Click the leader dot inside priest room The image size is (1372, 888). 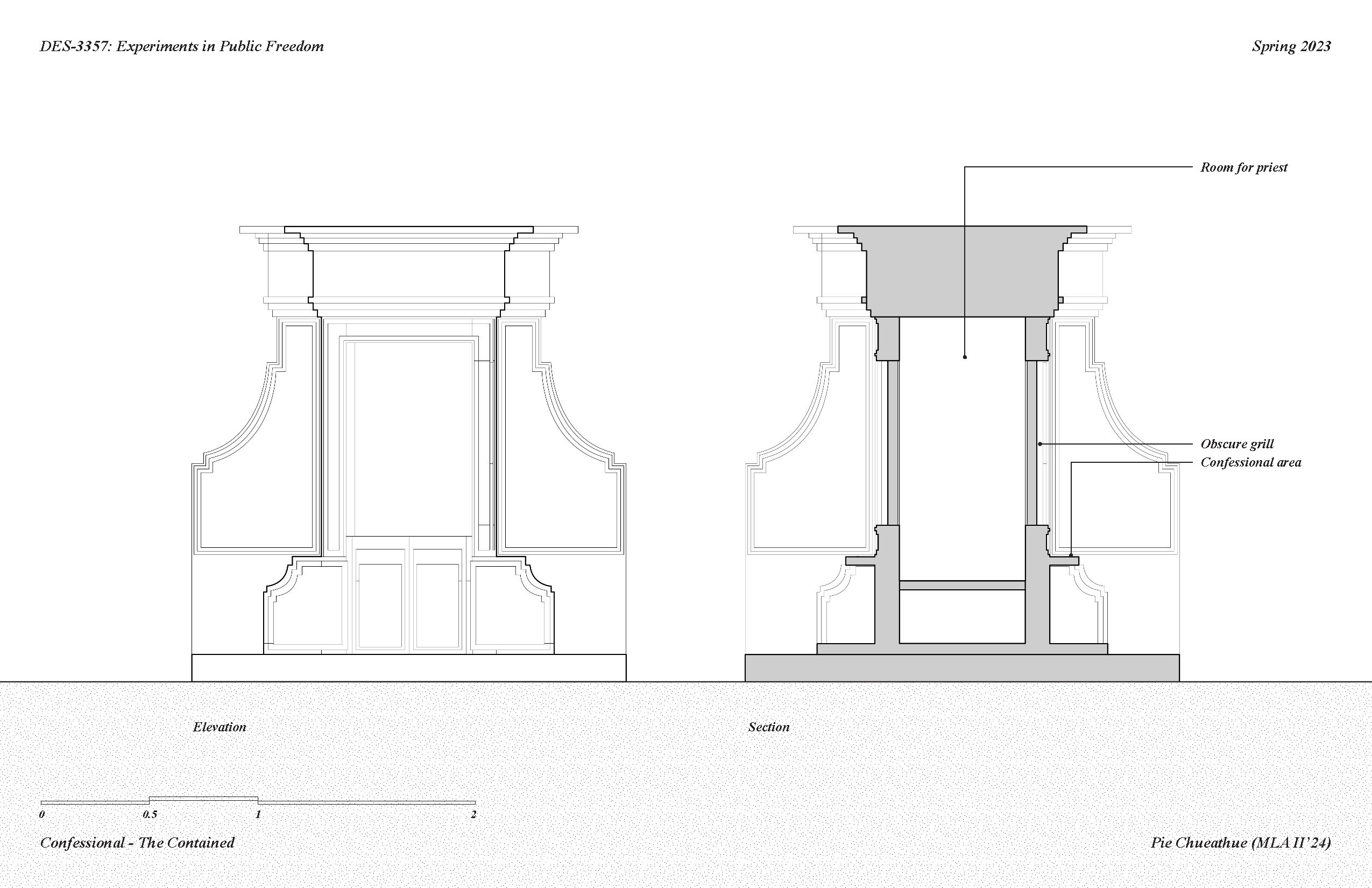click(965, 357)
